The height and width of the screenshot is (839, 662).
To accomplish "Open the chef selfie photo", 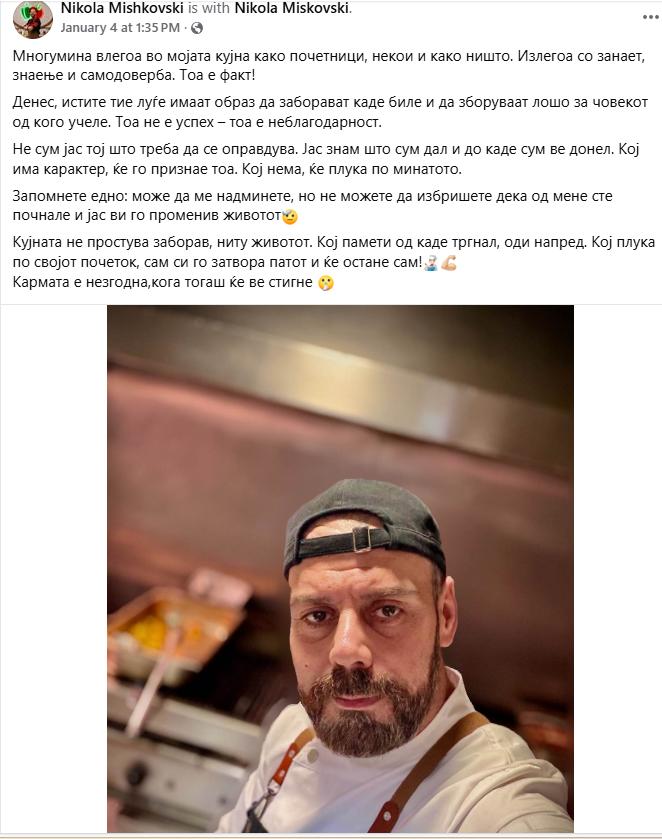I will tap(340, 568).
